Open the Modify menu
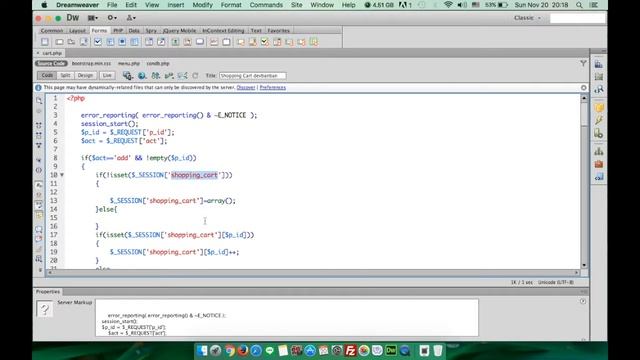This screenshot has height=360, width=640. (x=202, y=5)
